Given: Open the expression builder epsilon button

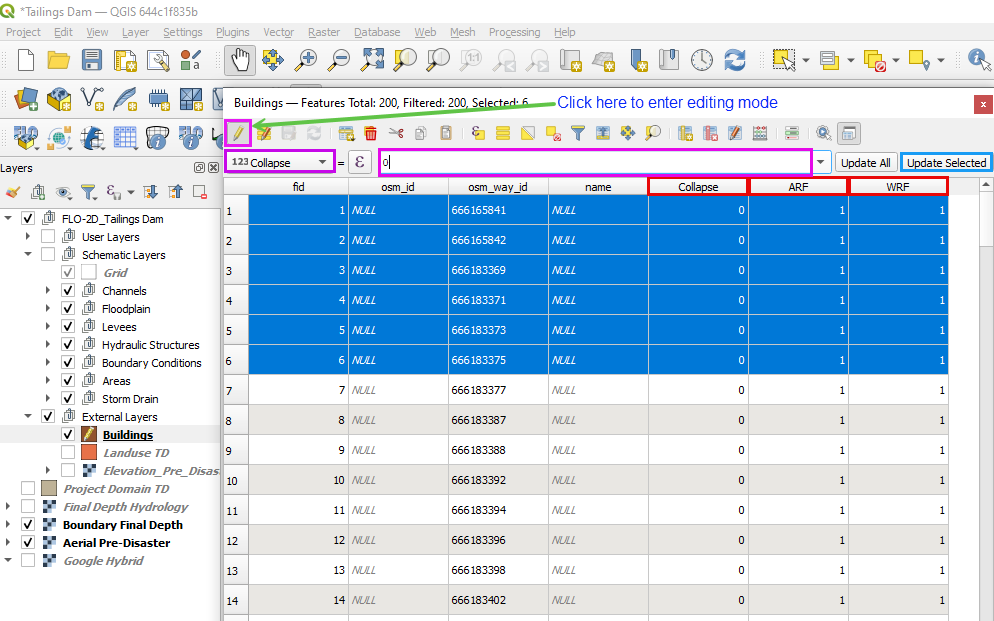Looking at the screenshot, I should click(360, 162).
